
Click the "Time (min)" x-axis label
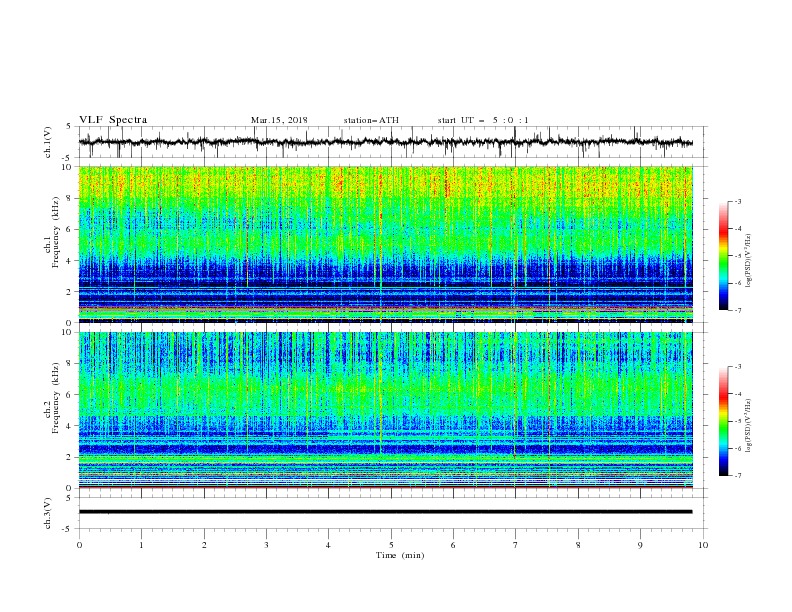pyautogui.click(x=400, y=555)
